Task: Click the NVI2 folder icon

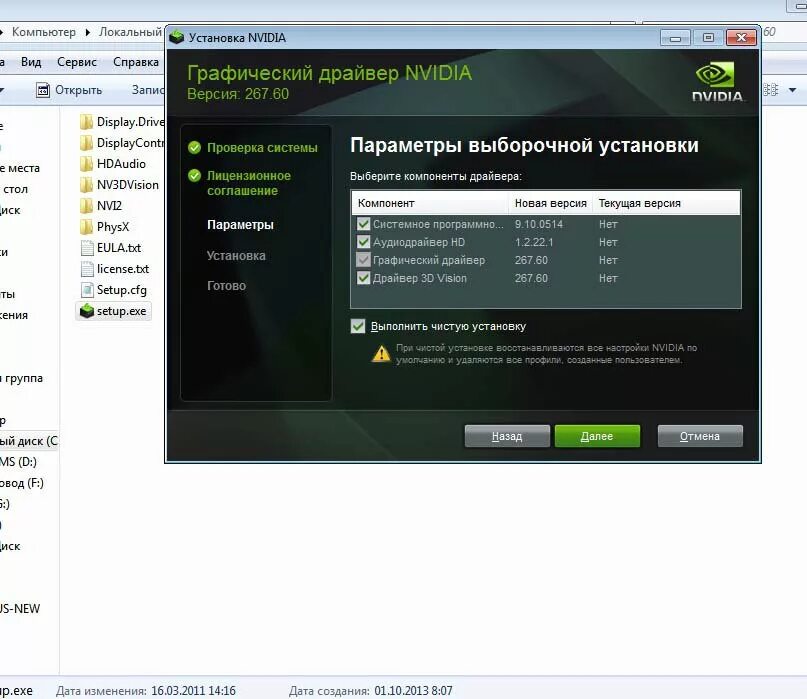Action: point(86,206)
